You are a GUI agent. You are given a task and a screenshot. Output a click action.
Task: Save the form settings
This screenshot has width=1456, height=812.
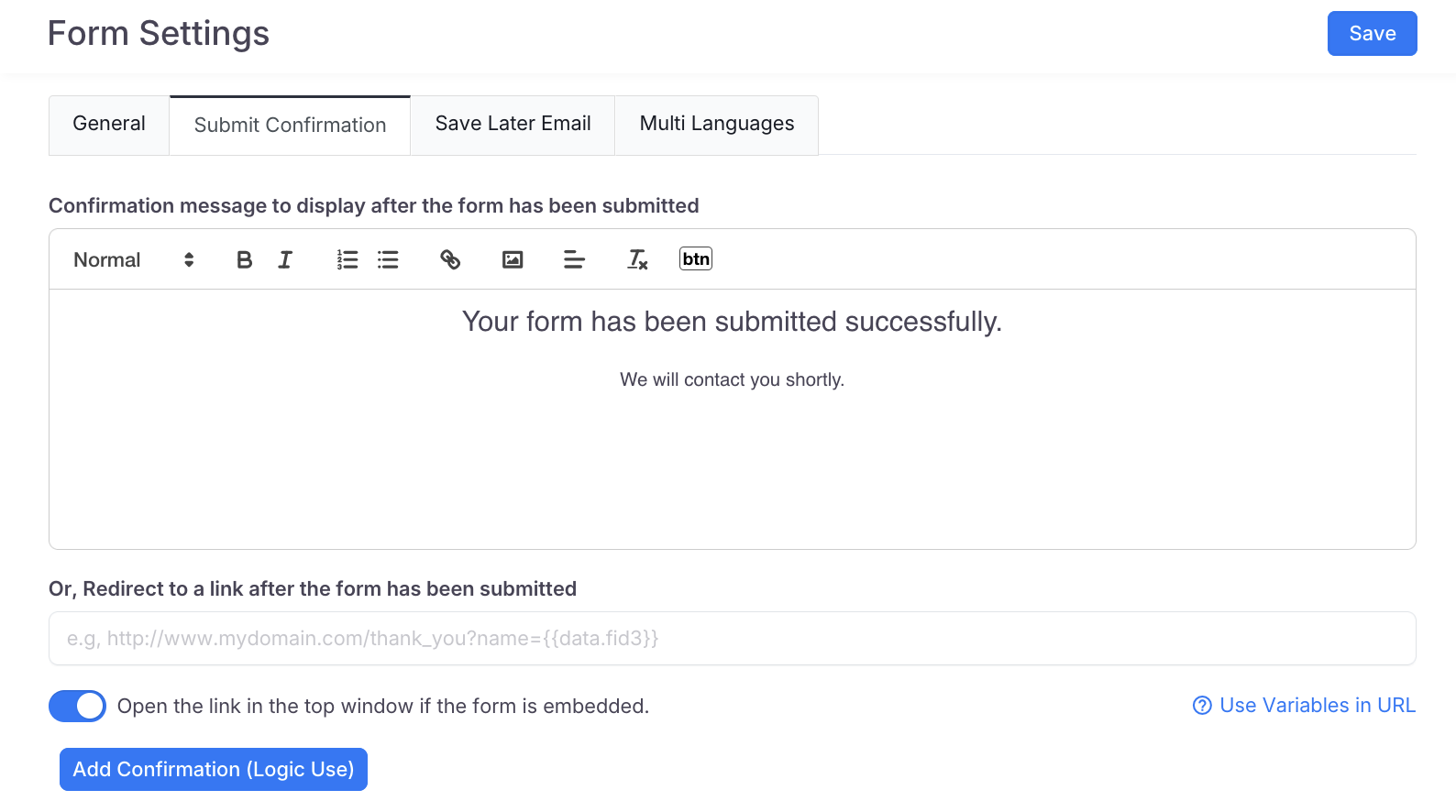click(x=1372, y=34)
